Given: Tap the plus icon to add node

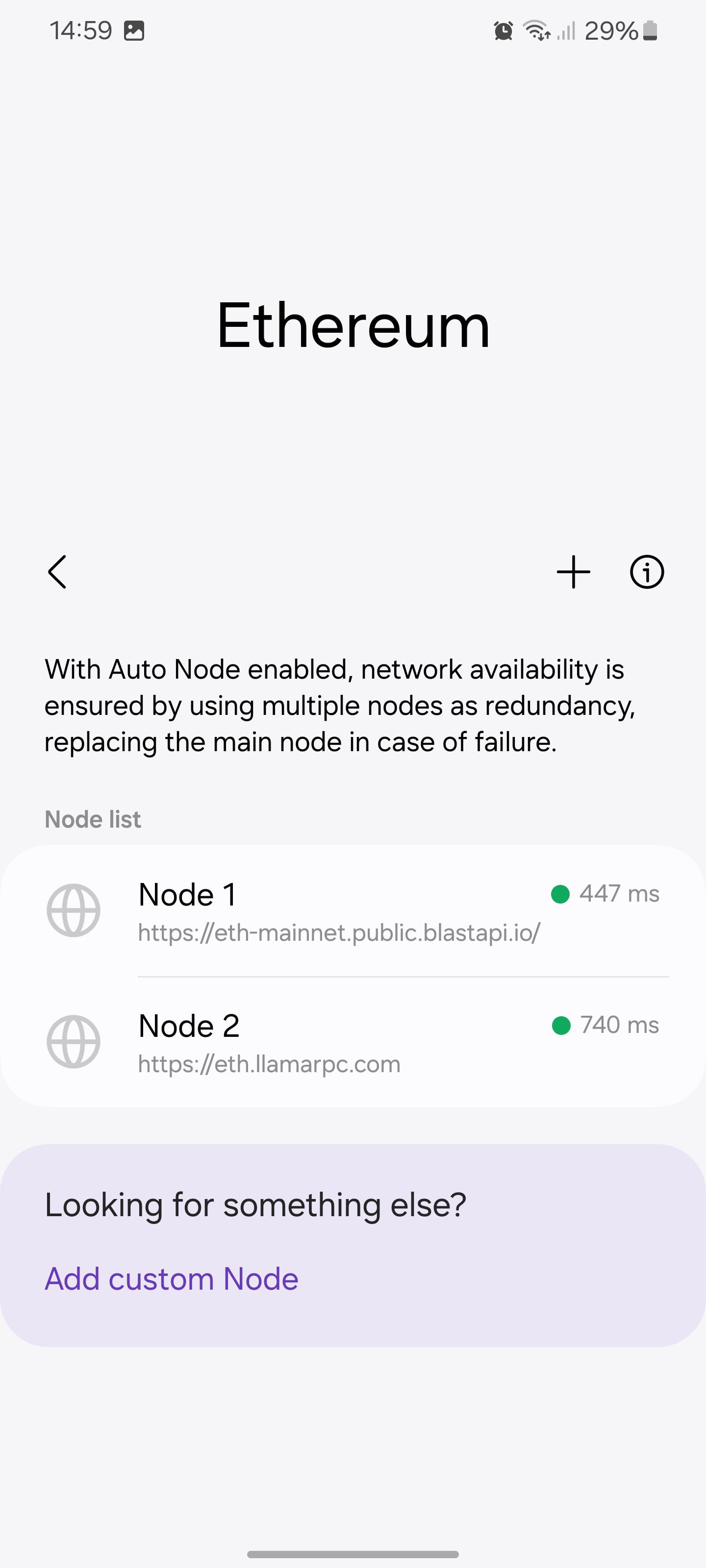Looking at the screenshot, I should click(x=573, y=572).
